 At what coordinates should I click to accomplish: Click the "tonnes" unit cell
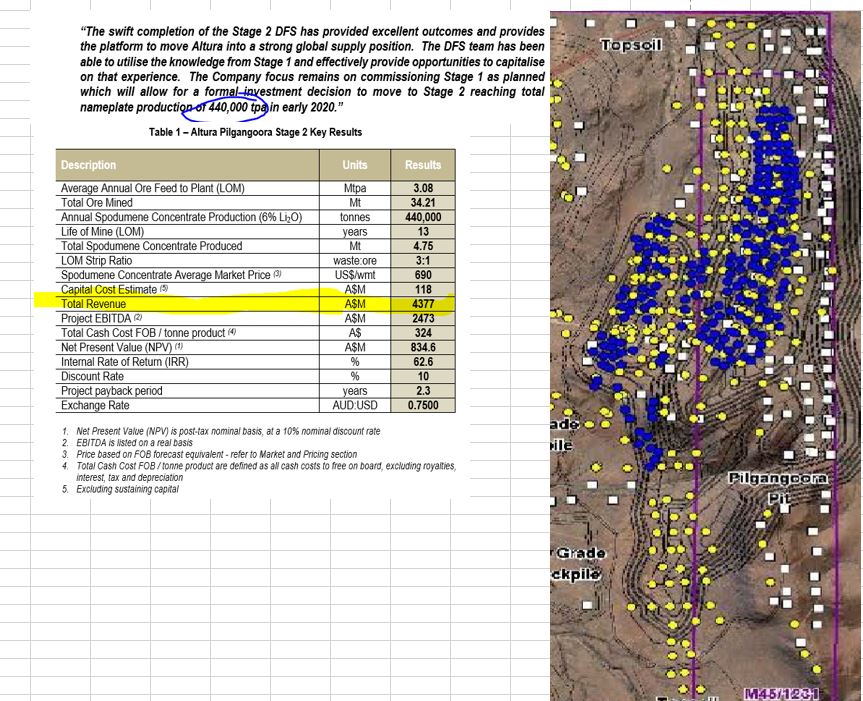[355, 217]
